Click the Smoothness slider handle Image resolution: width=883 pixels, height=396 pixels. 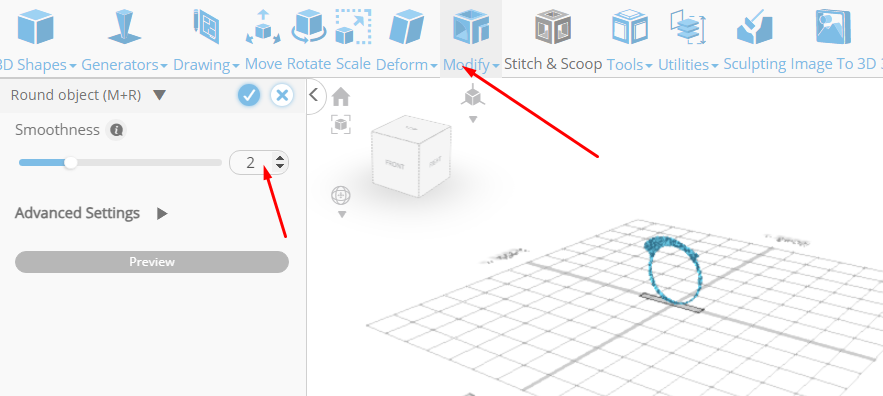click(70, 163)
